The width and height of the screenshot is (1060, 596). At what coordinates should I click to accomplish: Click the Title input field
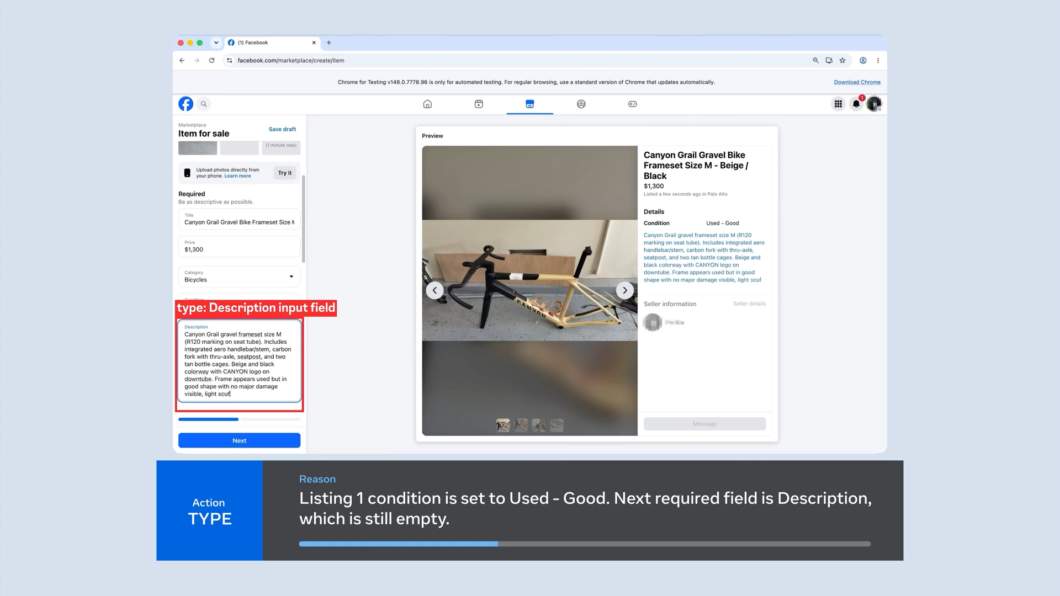(x=239, y=219)
